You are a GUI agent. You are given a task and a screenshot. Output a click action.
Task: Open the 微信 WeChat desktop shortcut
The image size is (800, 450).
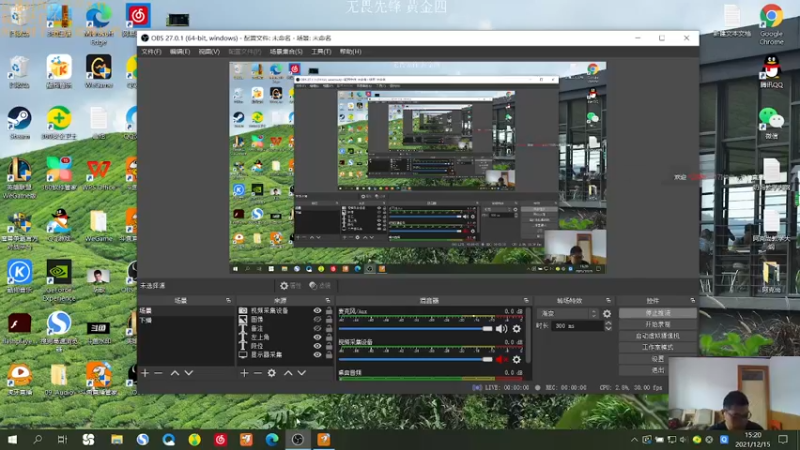[771, 123]
